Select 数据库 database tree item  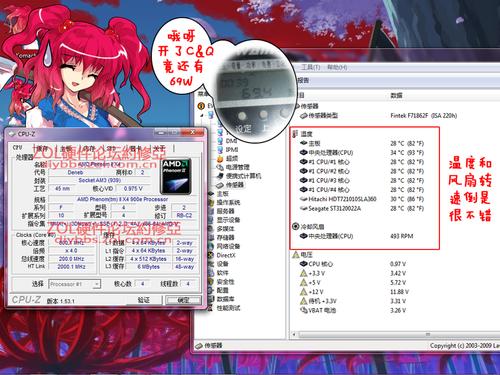pos(225,299)
